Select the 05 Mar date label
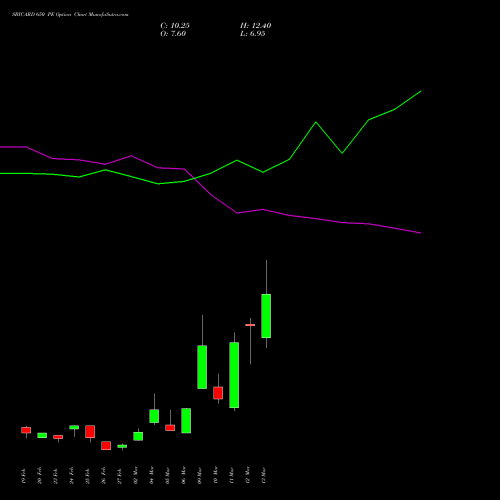500x500 pixels. tap(168, 476)
